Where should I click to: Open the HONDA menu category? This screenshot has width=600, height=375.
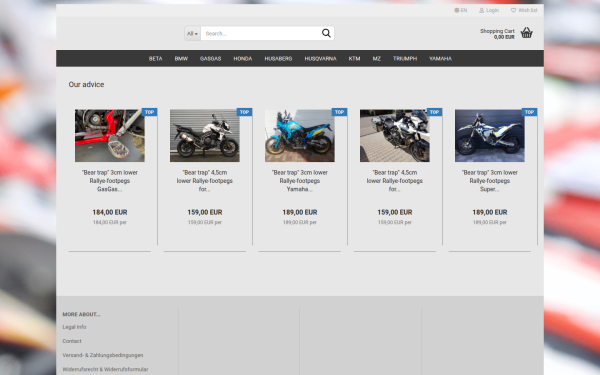pos(243,59)
